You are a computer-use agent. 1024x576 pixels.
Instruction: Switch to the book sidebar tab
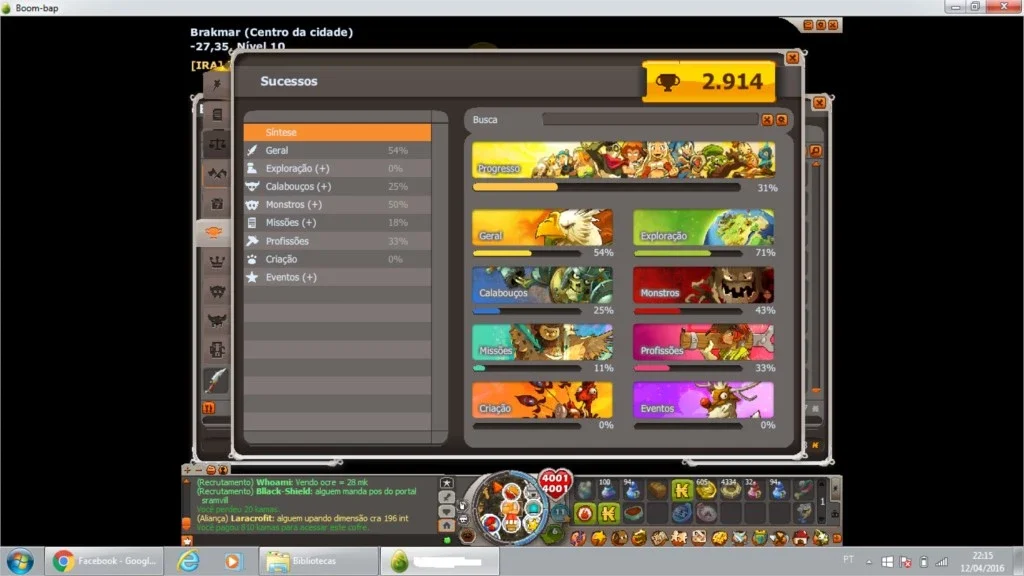(x=217, y=115)
